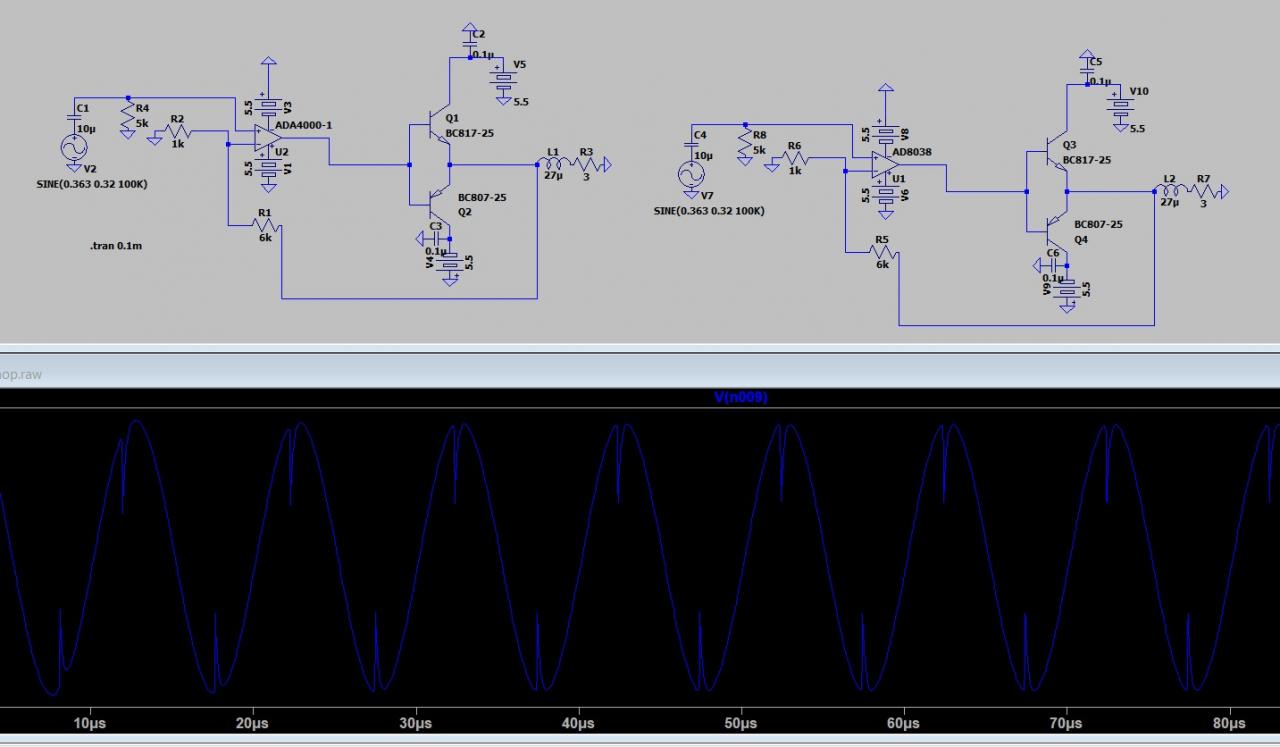Screen dimensions: 1280x747
Task: Click the 5k value beside R4
Action: (142, 123)
